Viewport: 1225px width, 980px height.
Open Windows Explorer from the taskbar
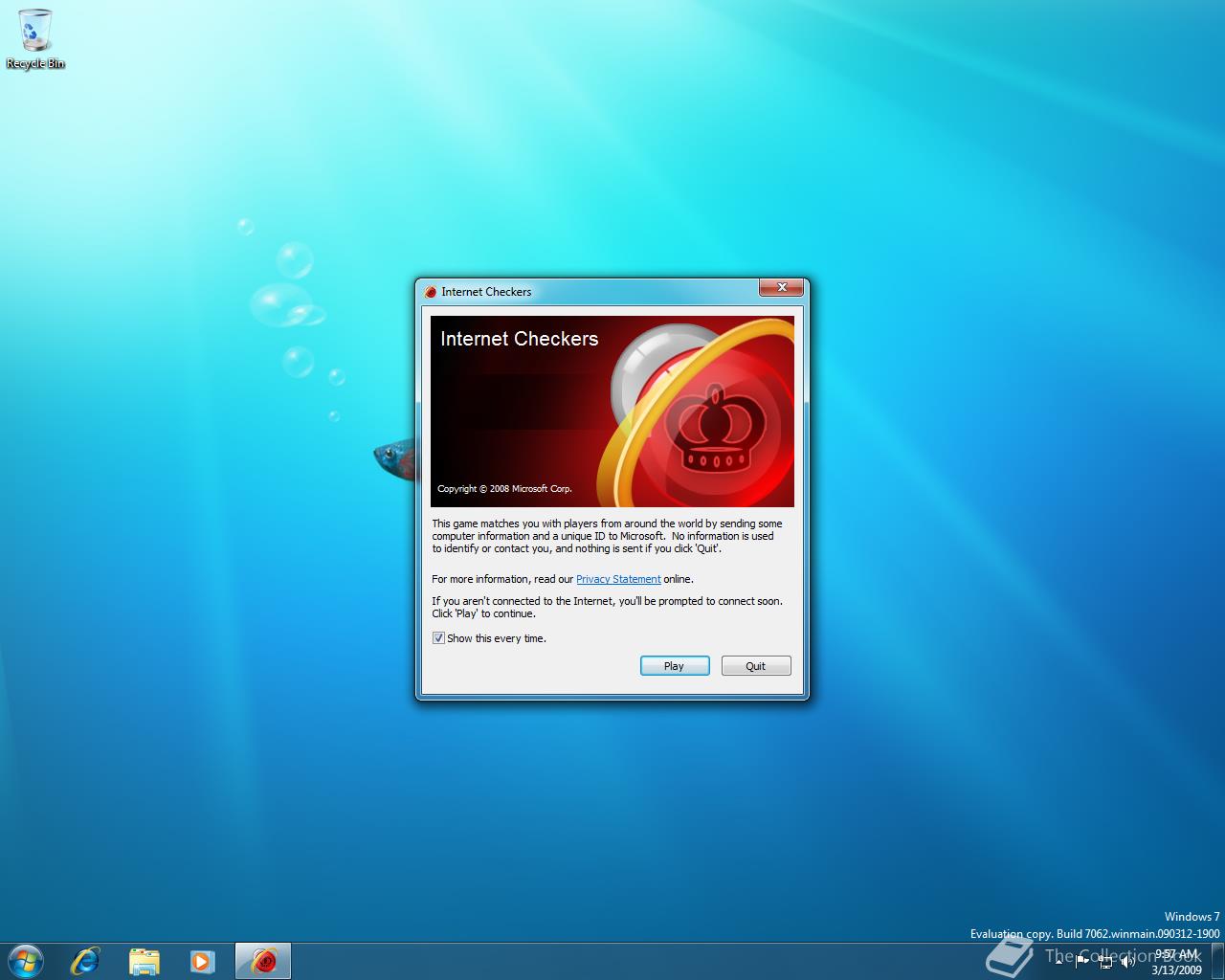pos(145,960)
